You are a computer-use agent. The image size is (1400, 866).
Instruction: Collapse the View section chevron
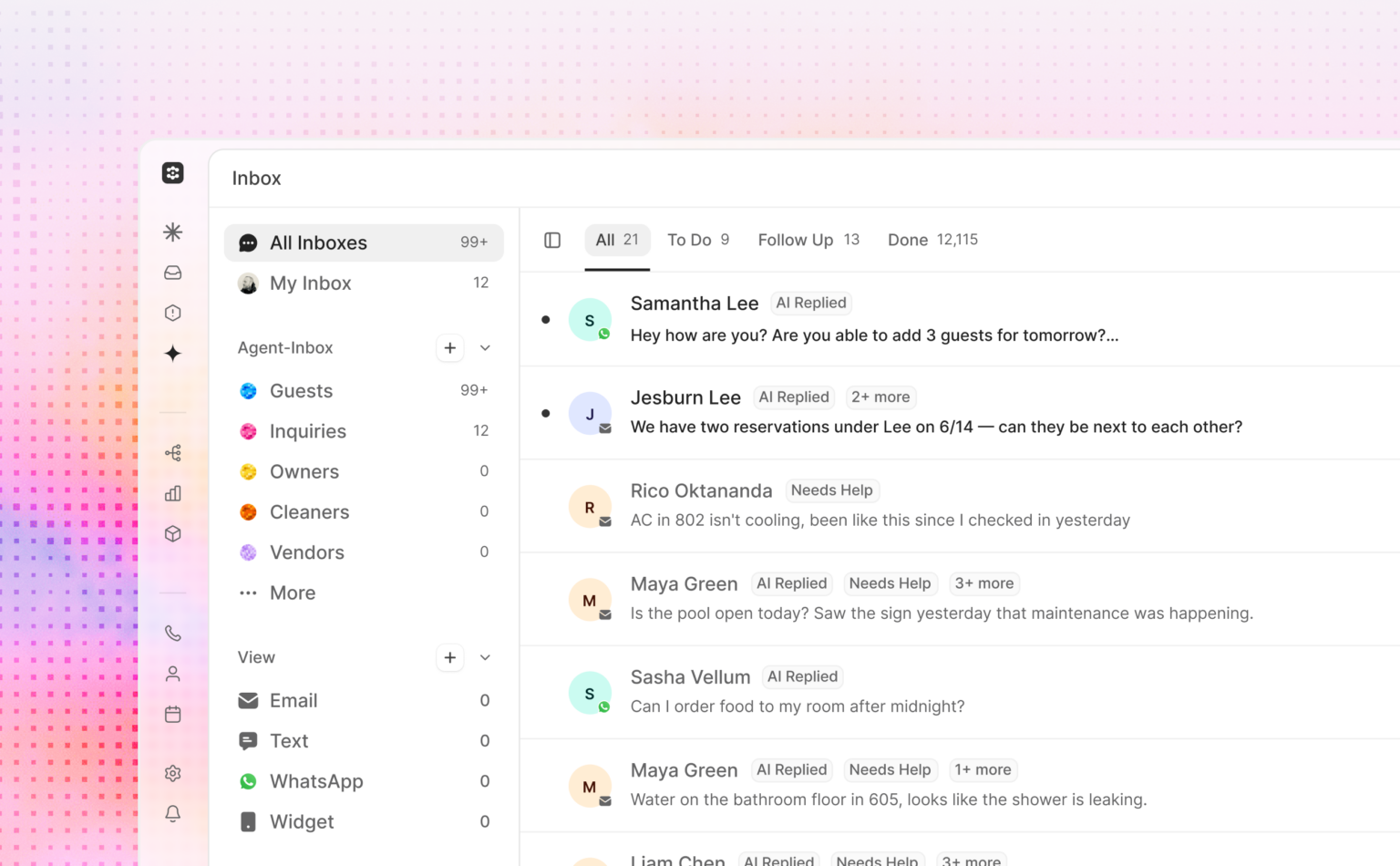[485, 657]
